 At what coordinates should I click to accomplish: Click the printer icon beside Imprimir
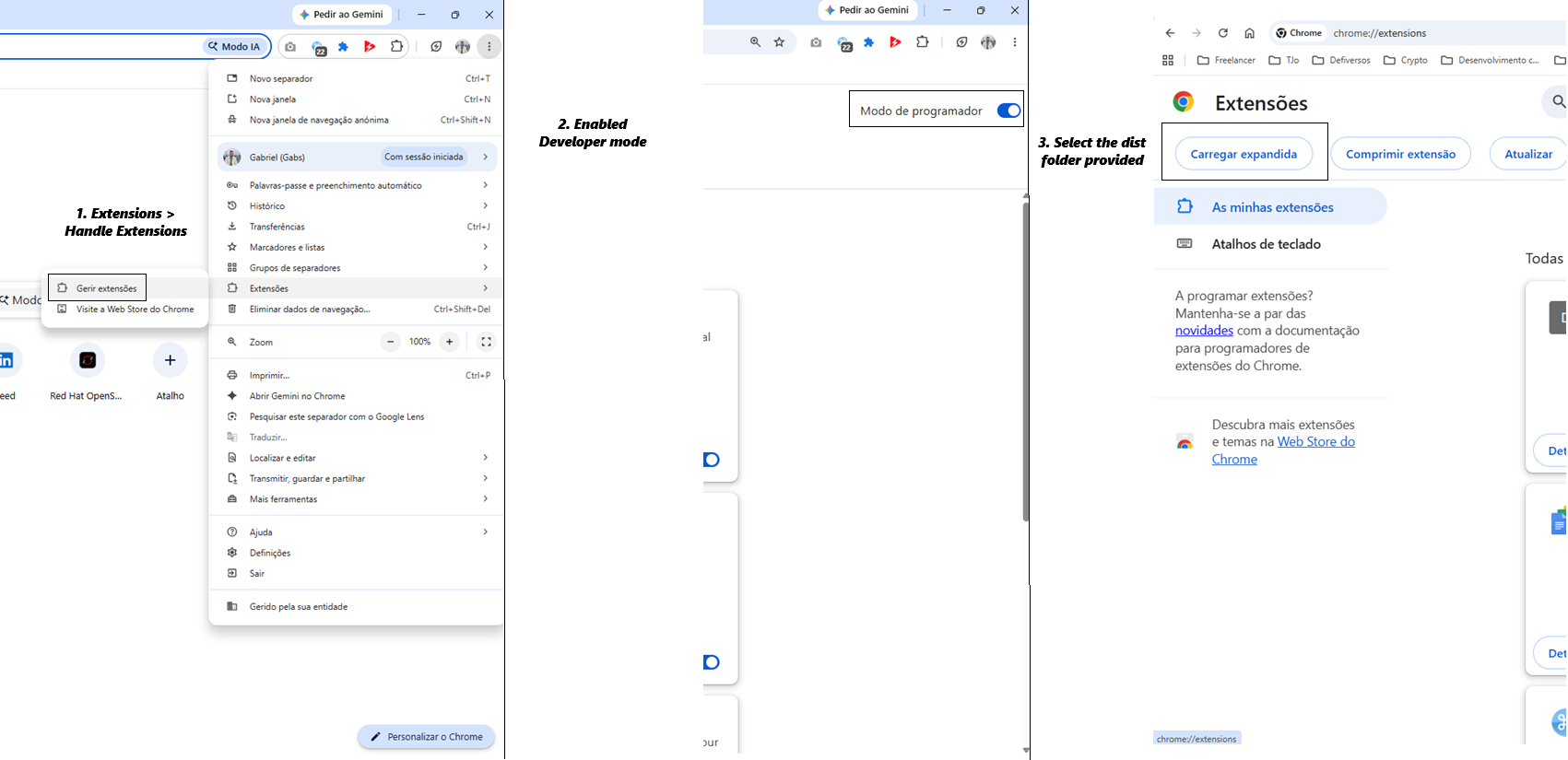tap(232, 375)
